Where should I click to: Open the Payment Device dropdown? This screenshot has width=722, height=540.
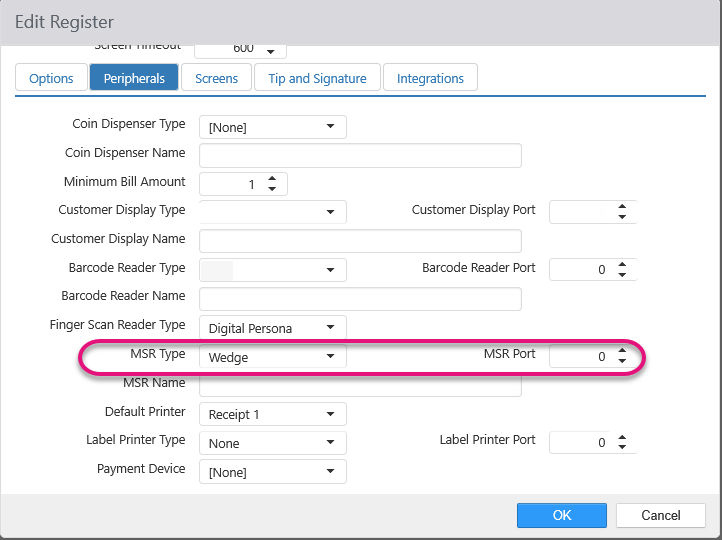[x=273, y=472]
